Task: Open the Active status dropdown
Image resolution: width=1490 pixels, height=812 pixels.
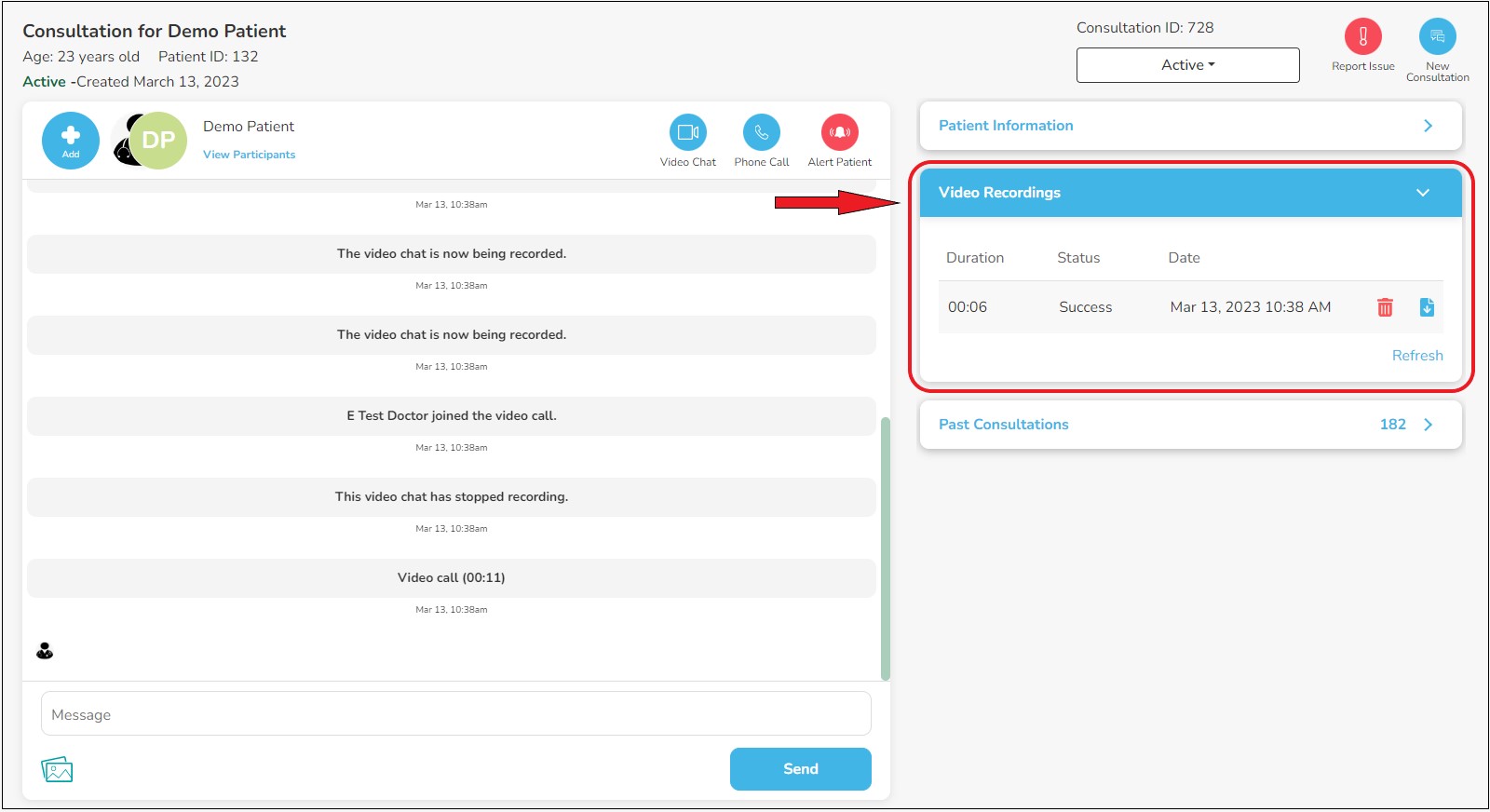Action: 1187,65
